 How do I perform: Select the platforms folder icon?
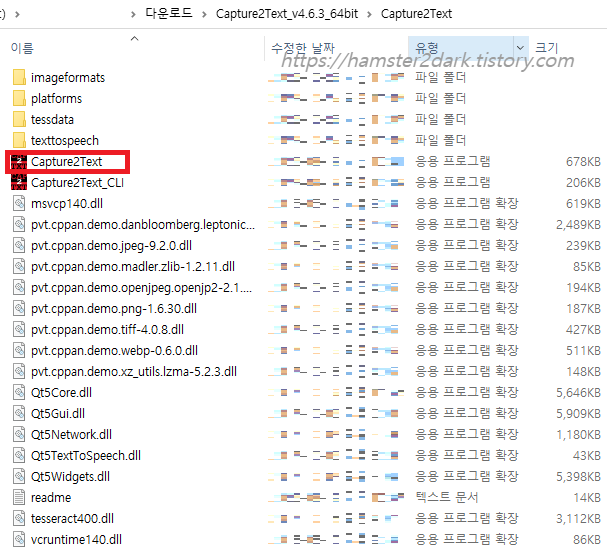(x=19, y=98)
